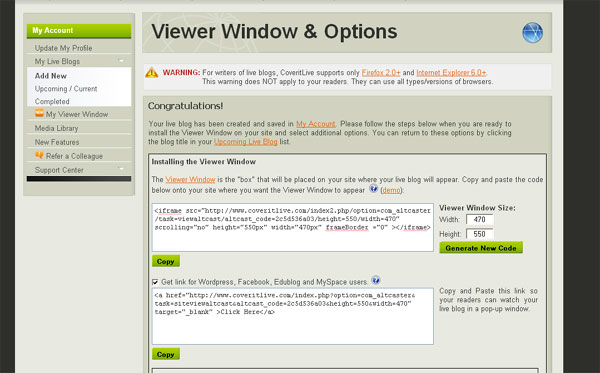This screenshot has height=373, width=600.
Task: Open the Viewer Window link
Action: (190, 179)
